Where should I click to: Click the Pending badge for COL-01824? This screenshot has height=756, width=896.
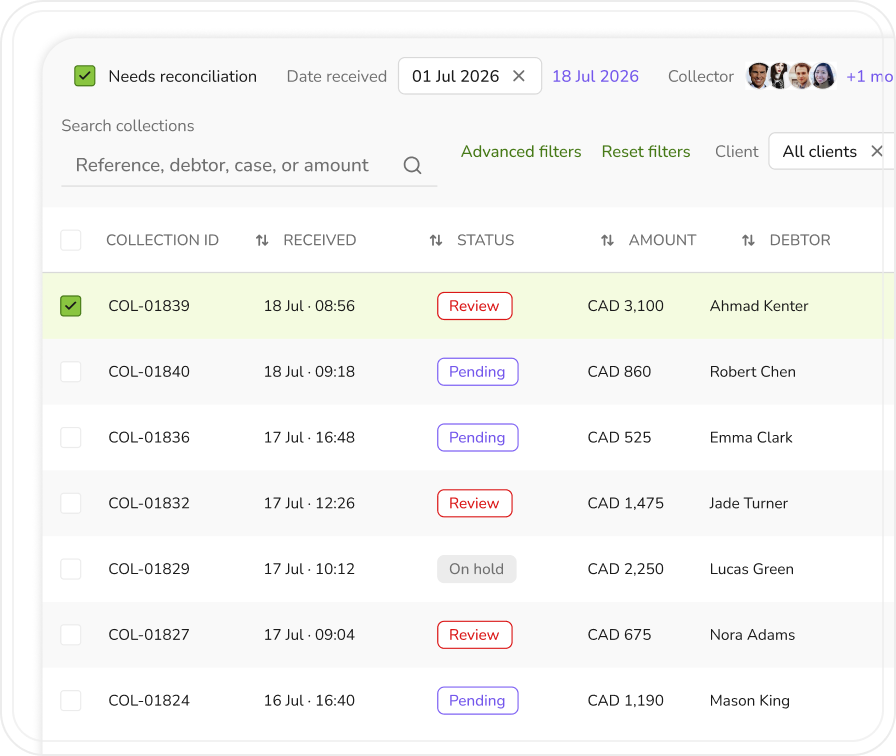point(478,700)
